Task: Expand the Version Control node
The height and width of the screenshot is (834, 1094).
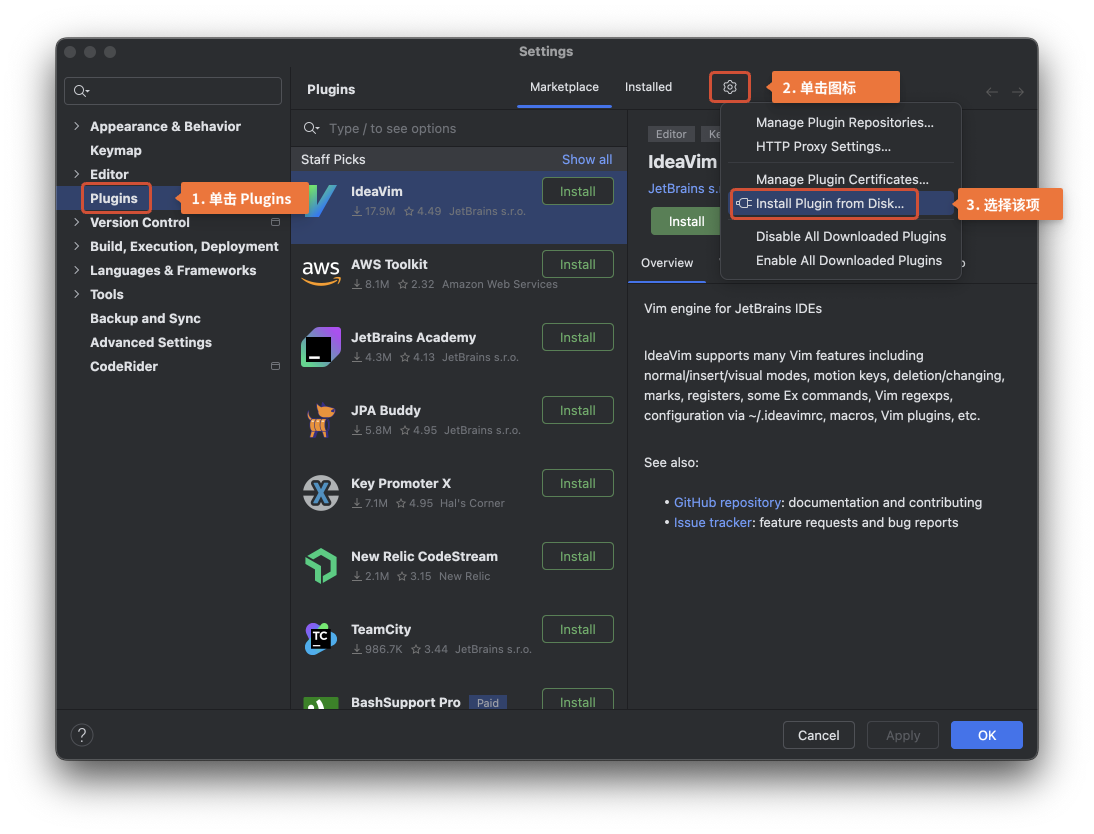Action: (77, 222)
